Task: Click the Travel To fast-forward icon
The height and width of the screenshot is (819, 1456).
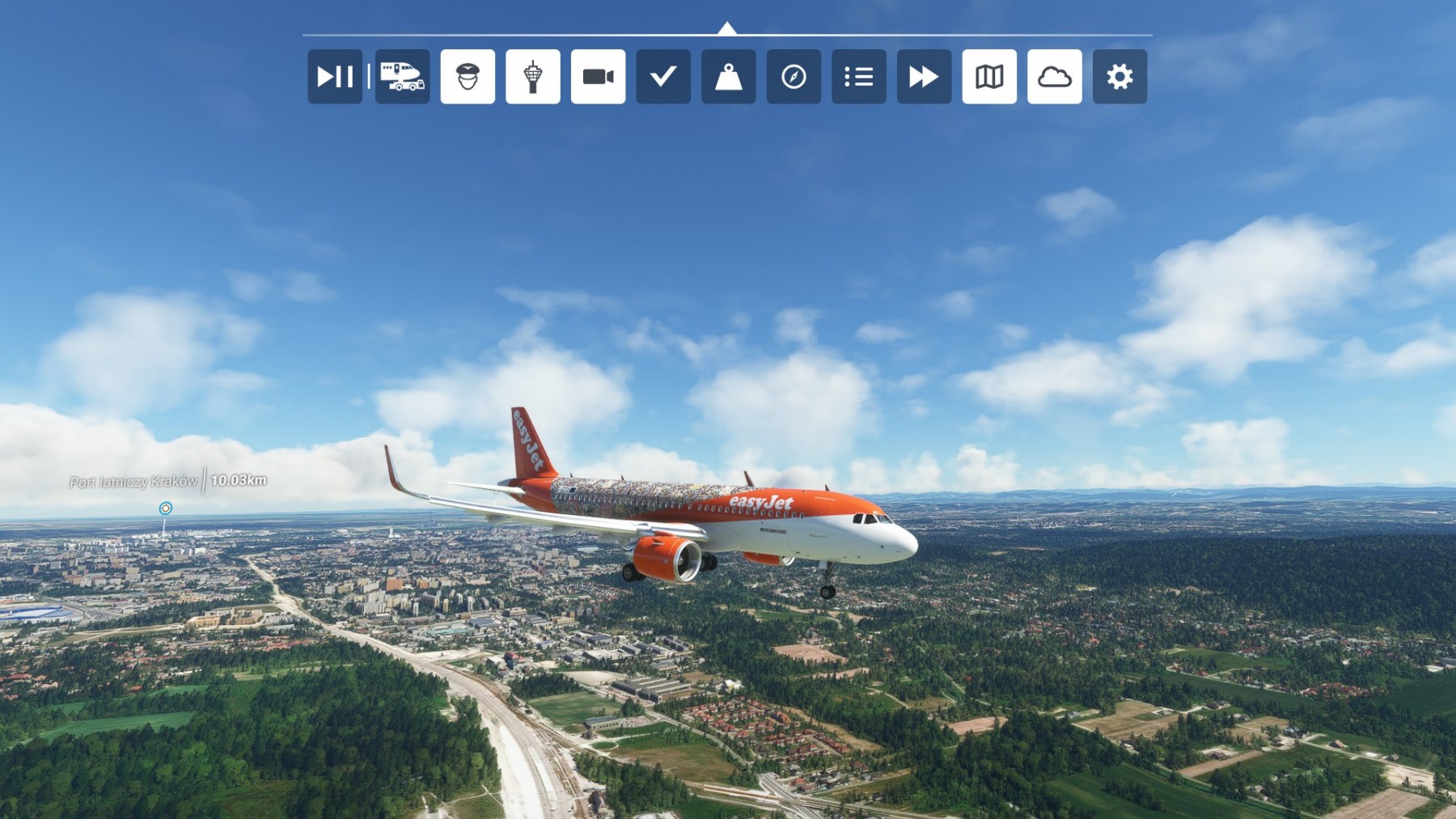Action: pos(925,77)
